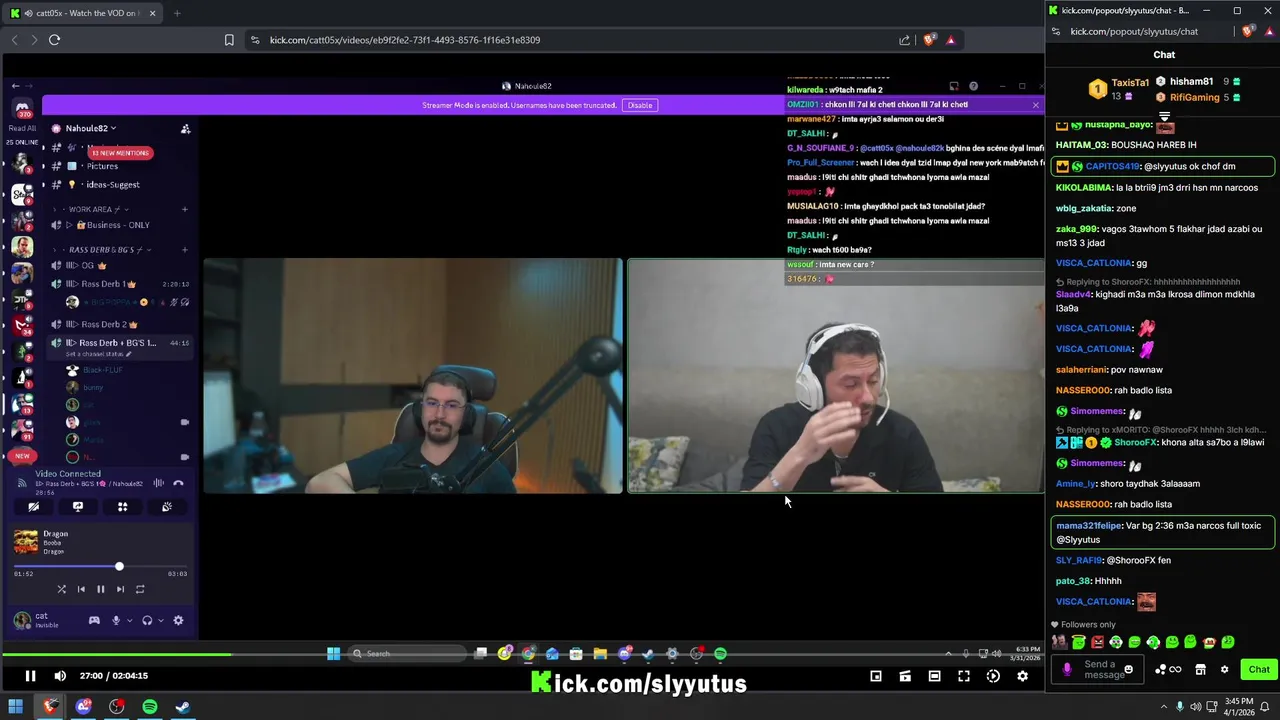Click RifiGaming in the gift leaderboard
The image size is (1280, 720).
[x=1194, y=97]
